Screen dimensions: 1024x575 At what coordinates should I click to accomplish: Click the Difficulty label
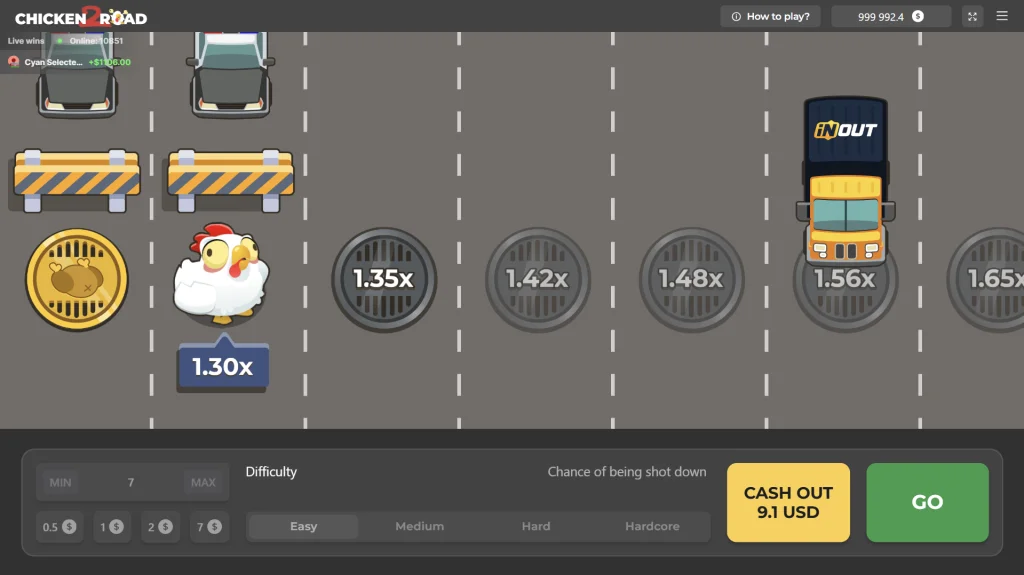[271, 472]
